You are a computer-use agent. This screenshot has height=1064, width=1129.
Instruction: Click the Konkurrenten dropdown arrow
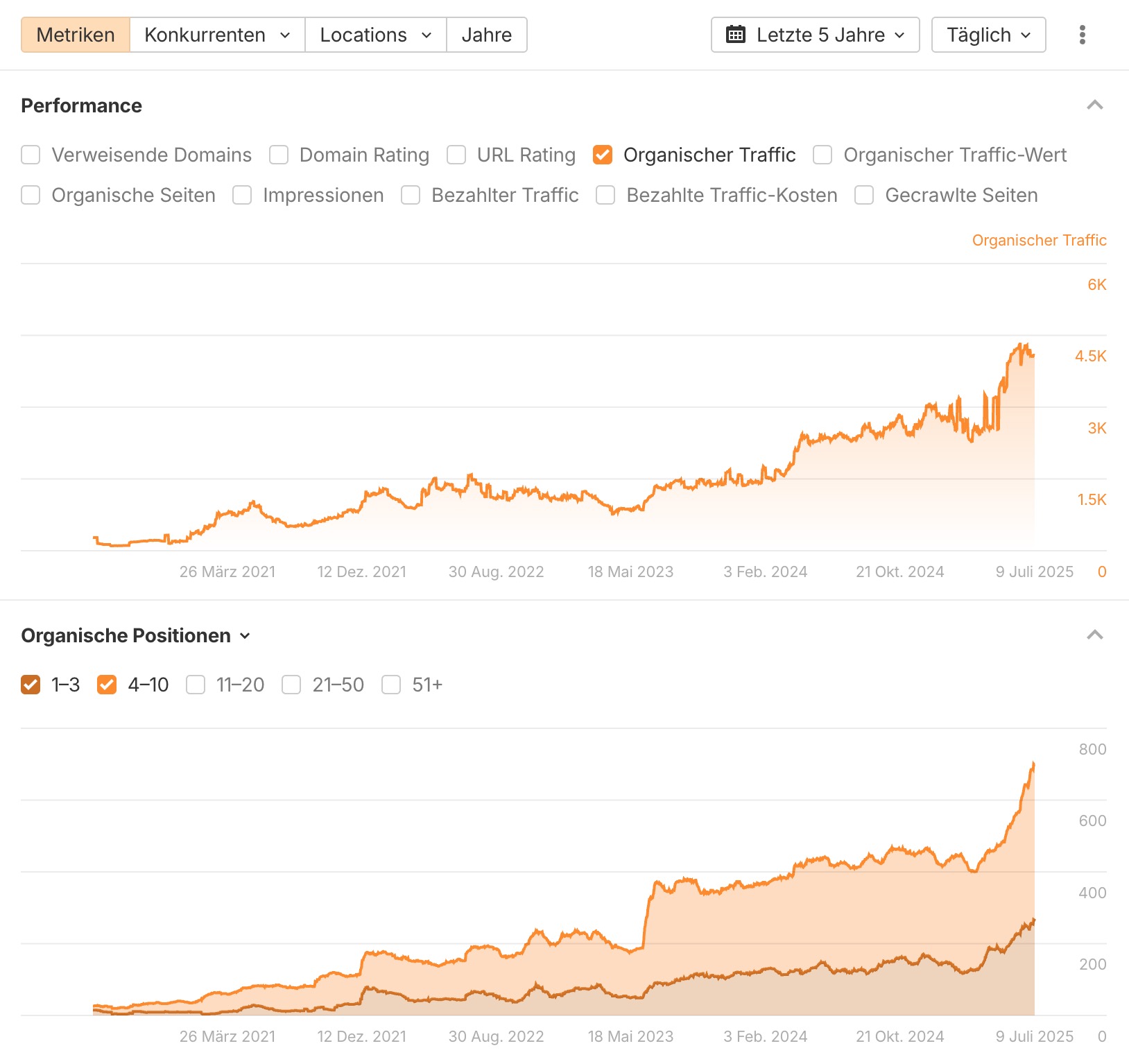tap(285, 35)
